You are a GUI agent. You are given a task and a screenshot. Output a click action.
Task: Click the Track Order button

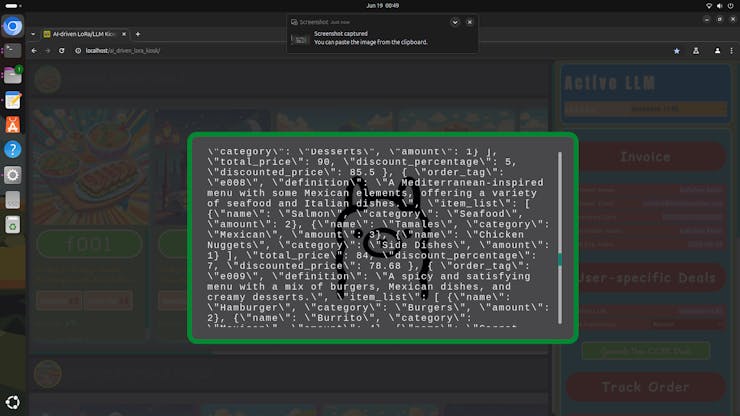point(645,387)
